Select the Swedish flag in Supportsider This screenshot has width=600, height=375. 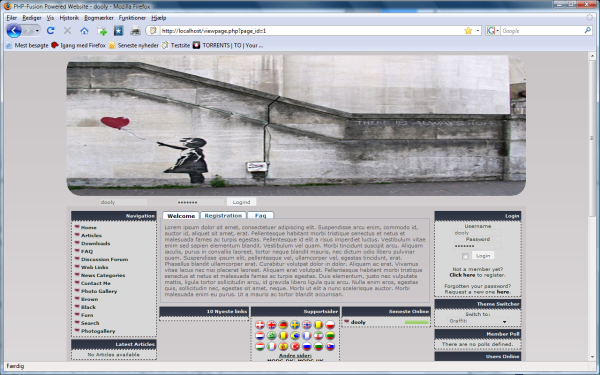(295, 325)
